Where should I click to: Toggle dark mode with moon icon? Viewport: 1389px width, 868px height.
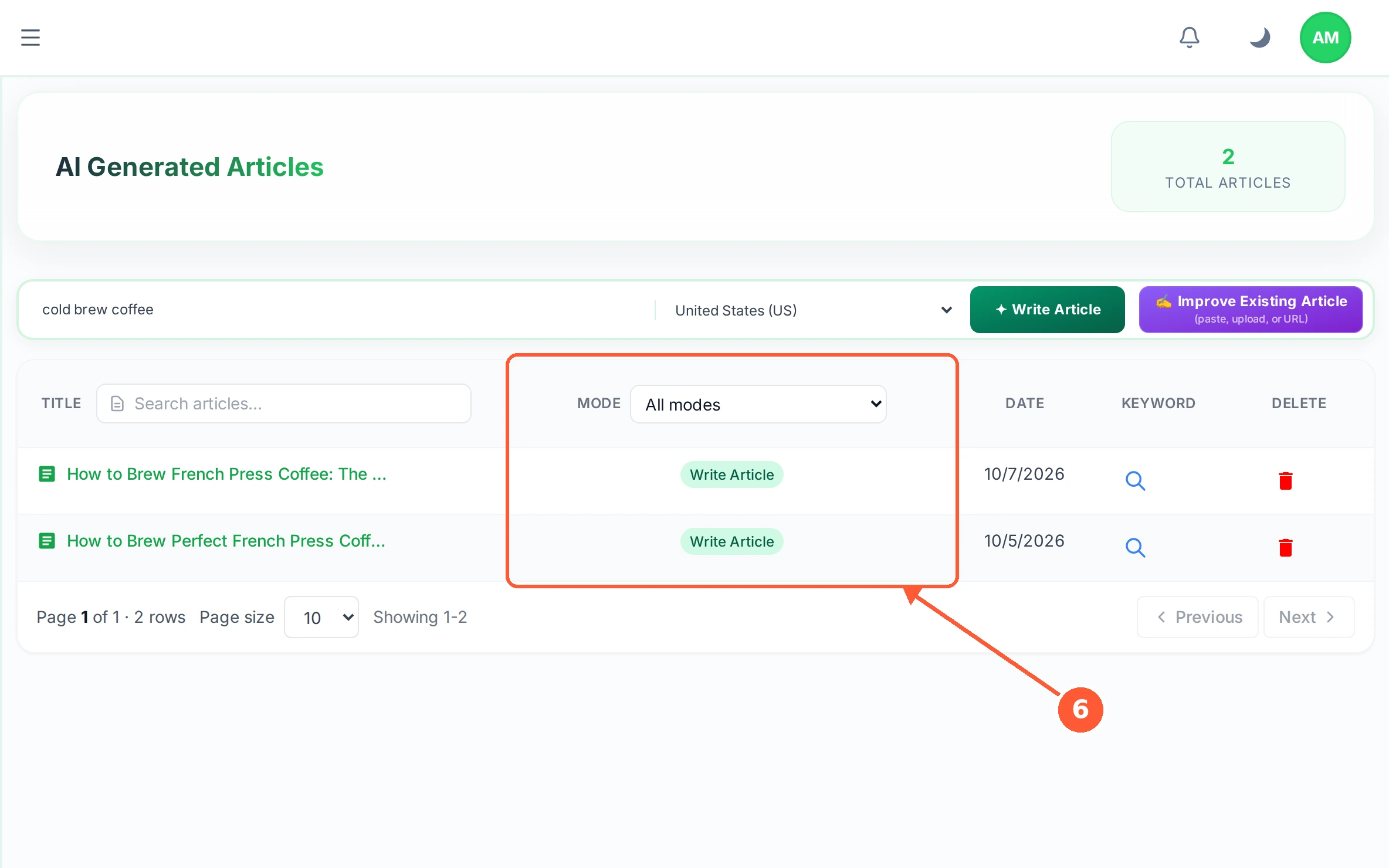[x=1259, y=38]
